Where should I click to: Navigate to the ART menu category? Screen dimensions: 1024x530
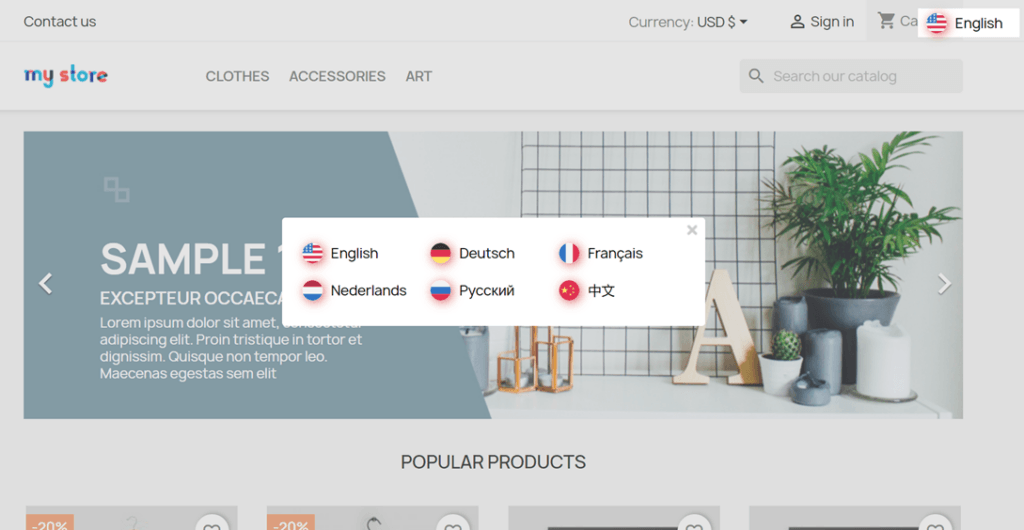(418, 76)
